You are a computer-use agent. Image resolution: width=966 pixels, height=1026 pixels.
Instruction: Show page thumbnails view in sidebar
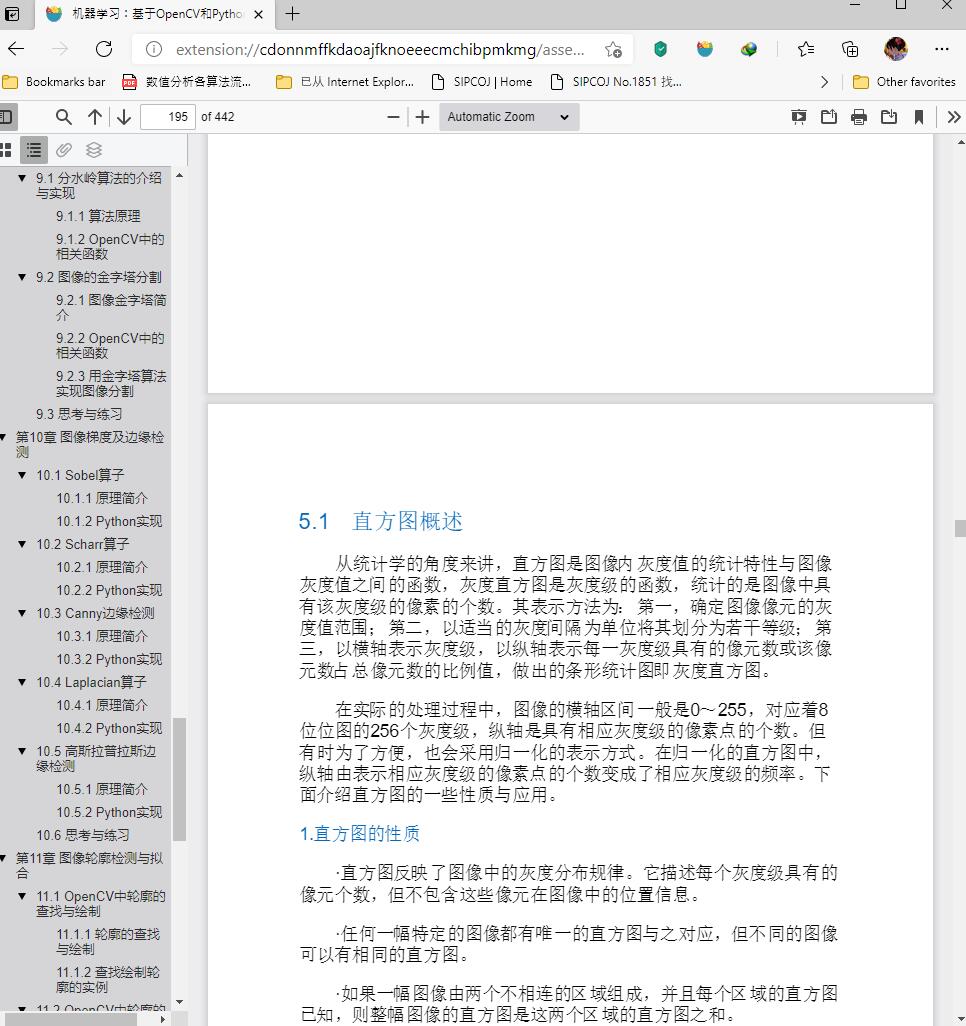pos(6,150)
